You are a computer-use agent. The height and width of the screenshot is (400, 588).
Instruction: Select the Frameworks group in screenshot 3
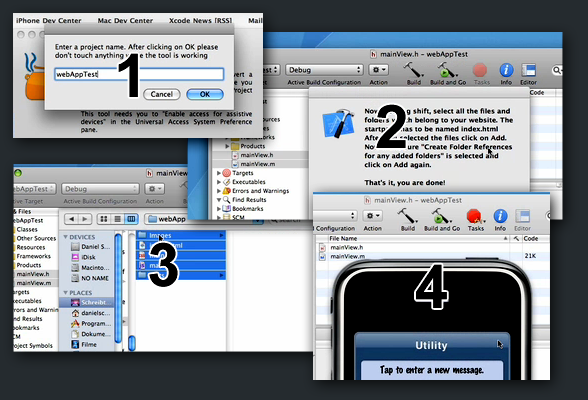pos(33,256)
